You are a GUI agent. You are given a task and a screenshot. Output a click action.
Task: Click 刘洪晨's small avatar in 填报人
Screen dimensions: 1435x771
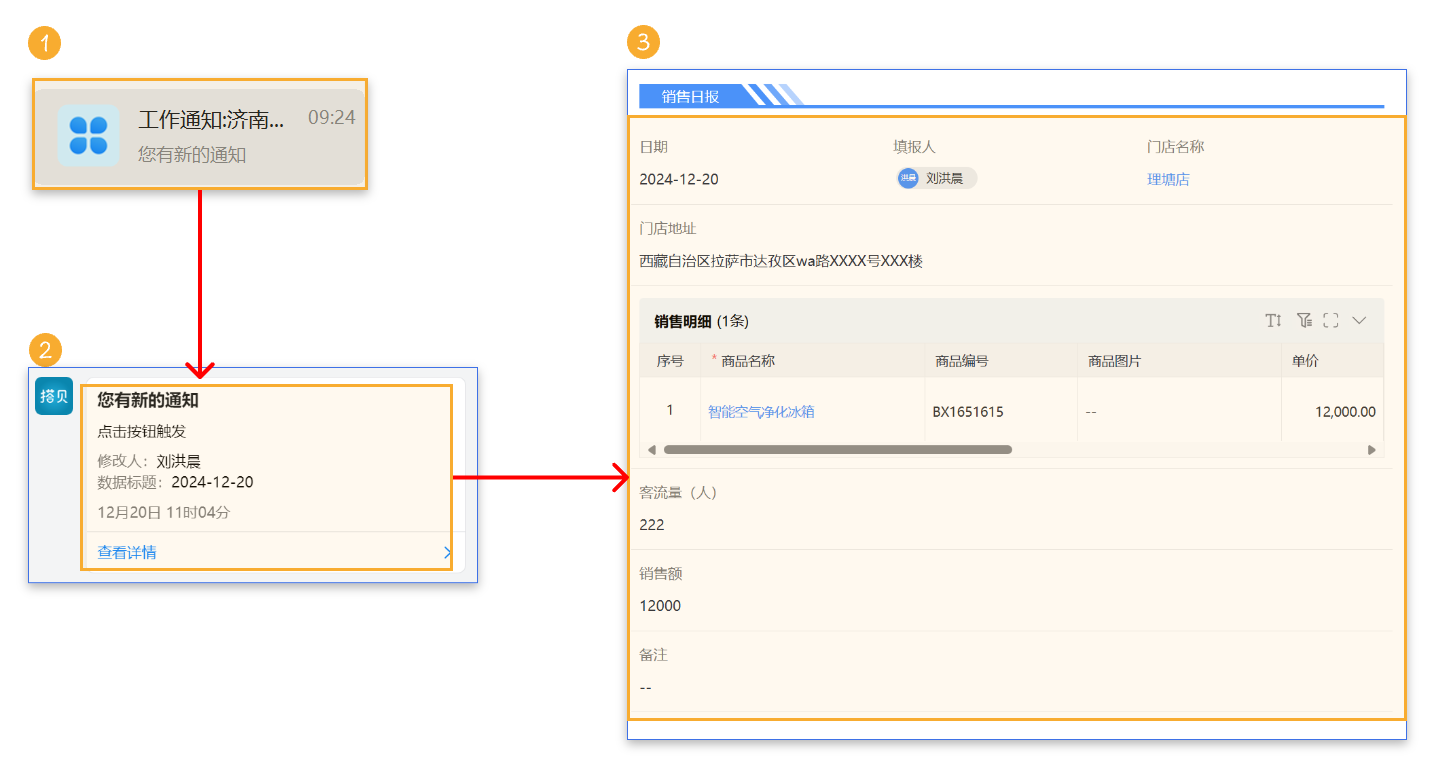908,178
